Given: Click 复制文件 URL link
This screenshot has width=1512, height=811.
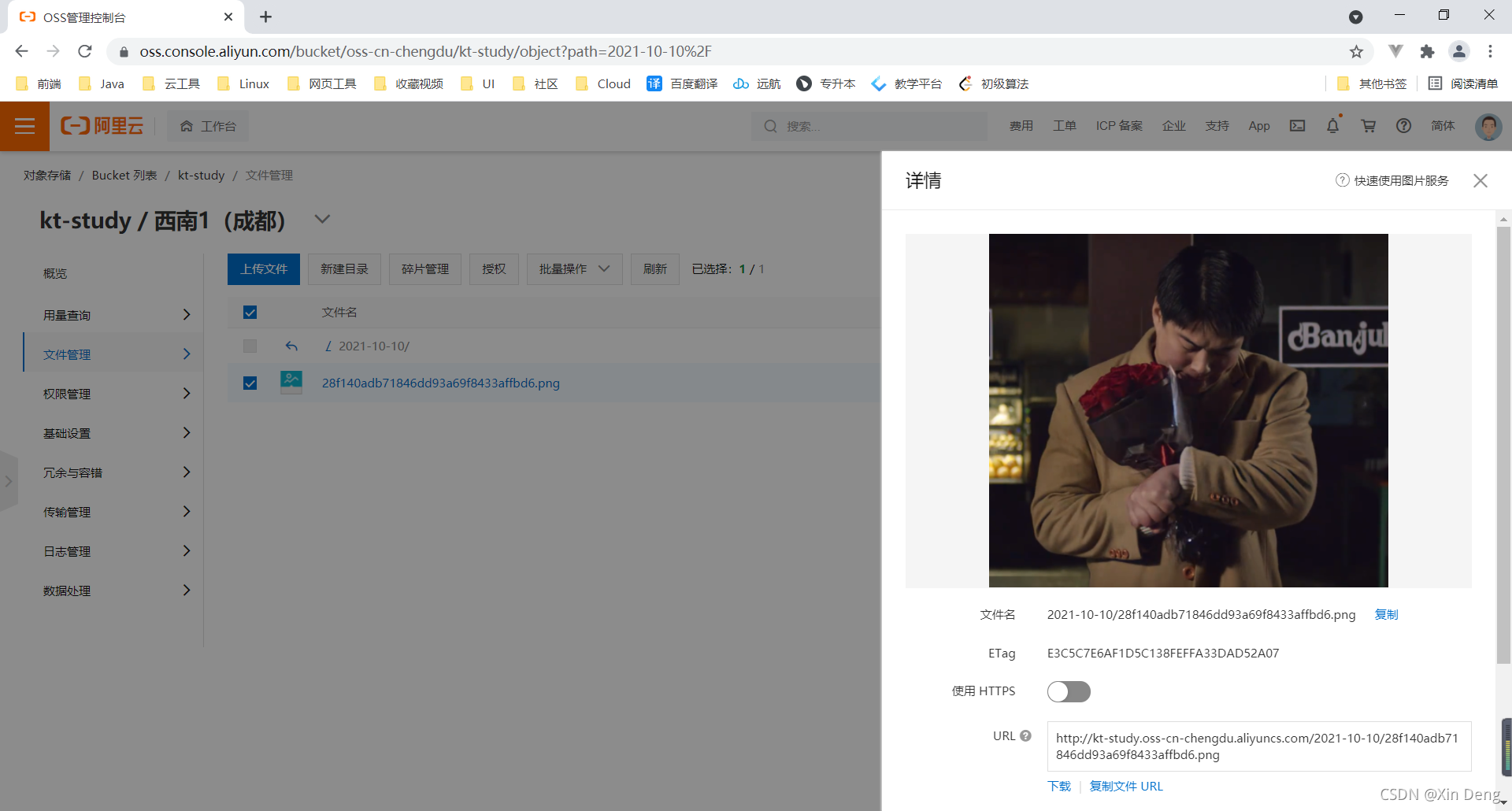Looking at the screenshot, I should point(1126,787).
